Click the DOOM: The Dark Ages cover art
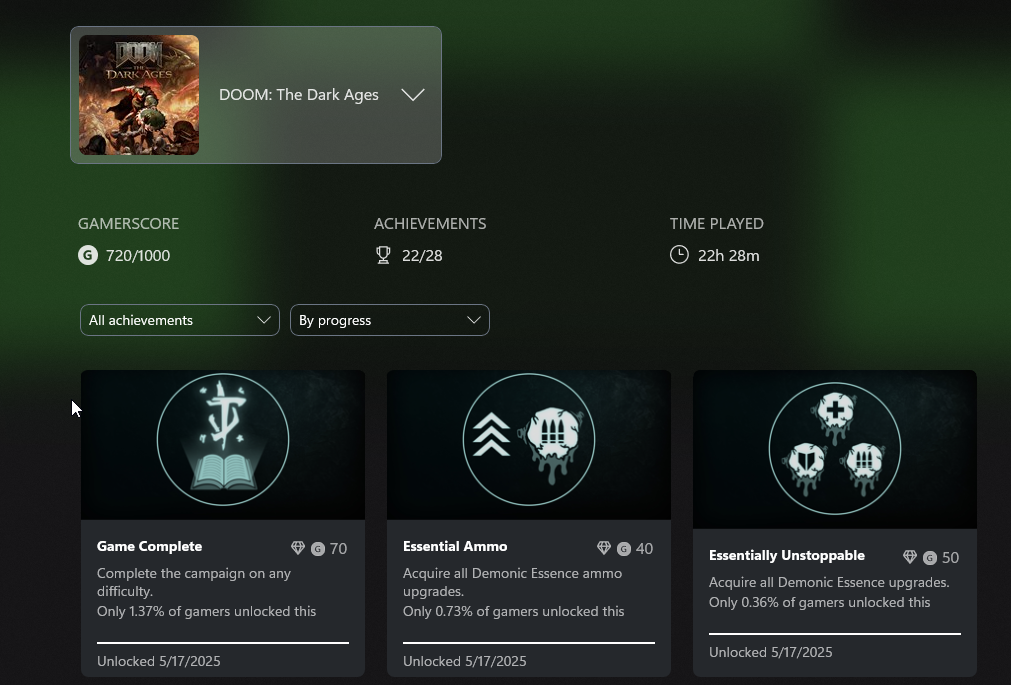 tap(139, 95)
